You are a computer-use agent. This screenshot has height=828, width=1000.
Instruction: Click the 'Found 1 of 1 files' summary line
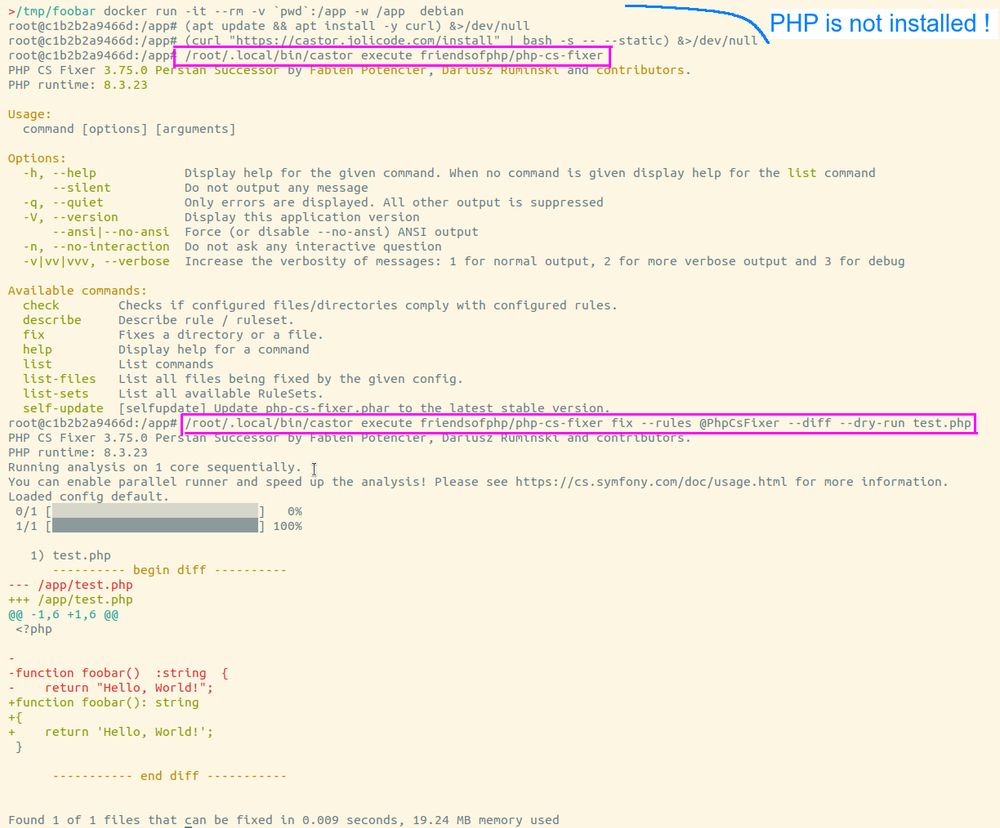click(283, 820)
